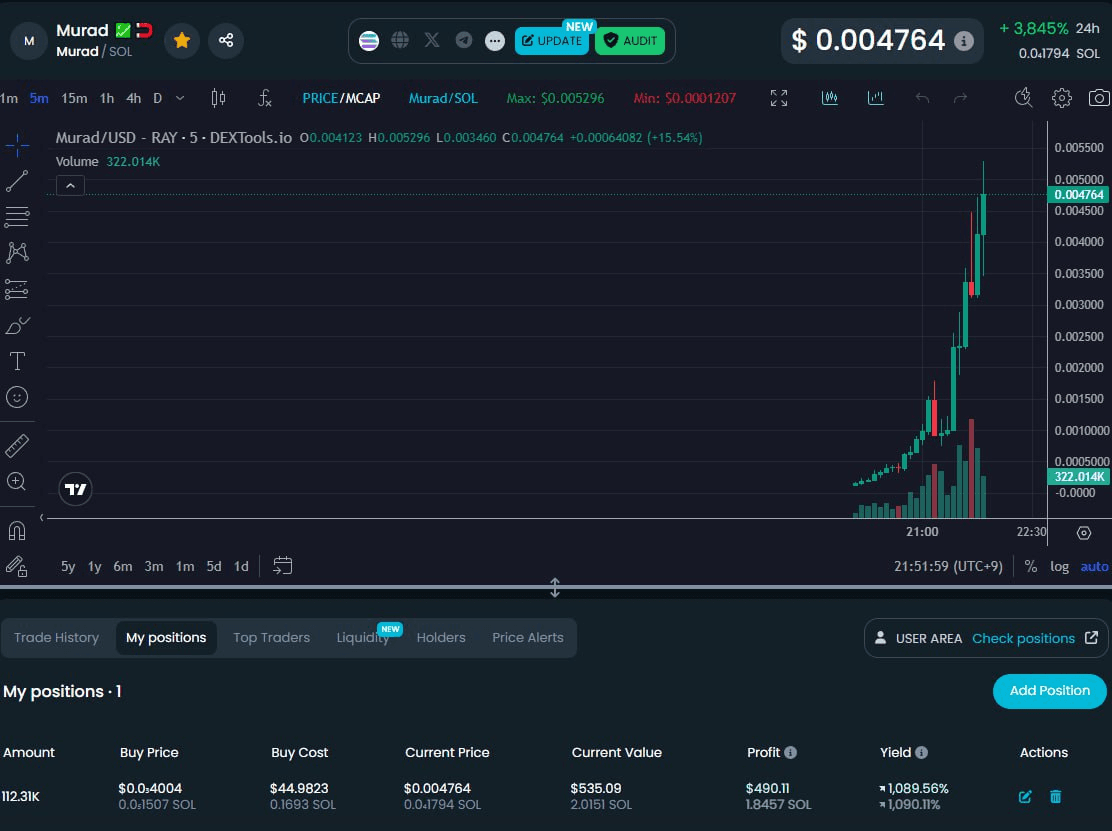Set chart range to 1y
This screenshot has height=831, width=1112.
tap(94, 567)
